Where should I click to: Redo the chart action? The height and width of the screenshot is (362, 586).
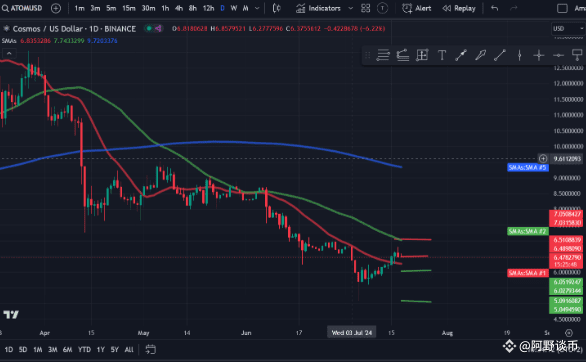(x=514, y=8)
